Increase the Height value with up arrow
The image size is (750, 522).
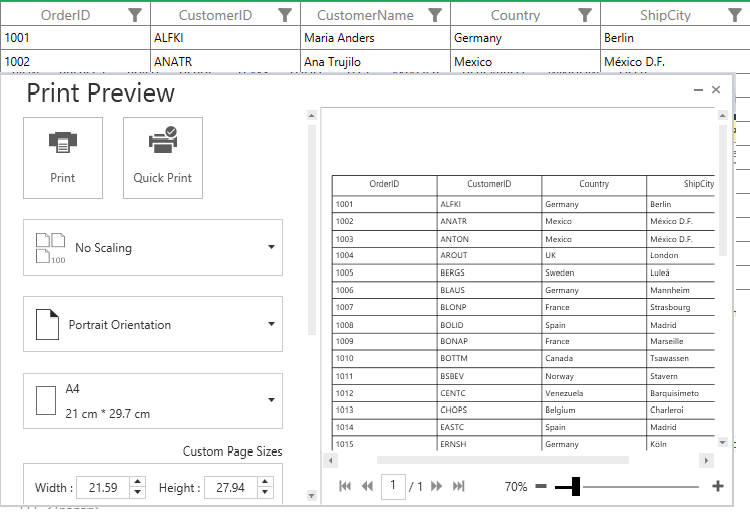click(265, 482)
